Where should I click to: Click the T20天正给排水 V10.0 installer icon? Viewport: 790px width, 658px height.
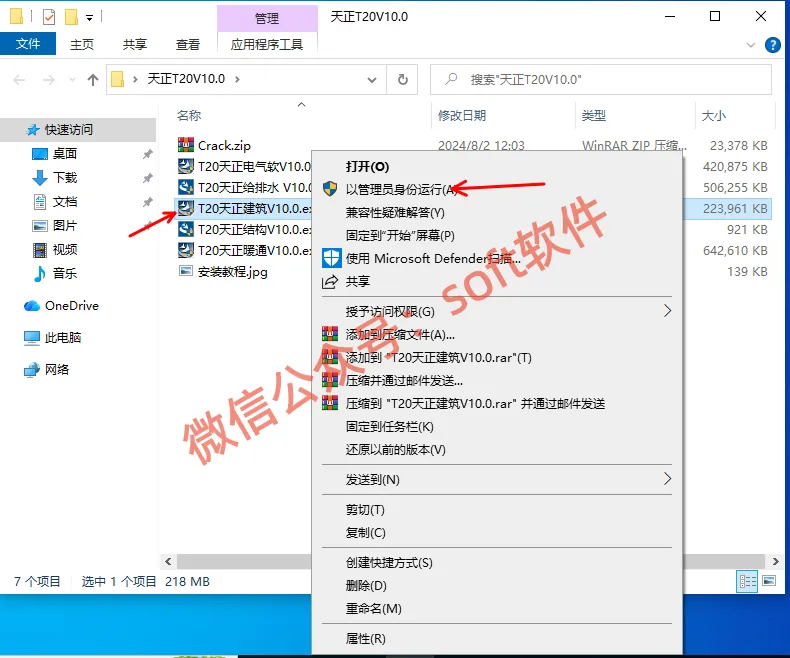(x=186, y=187)
